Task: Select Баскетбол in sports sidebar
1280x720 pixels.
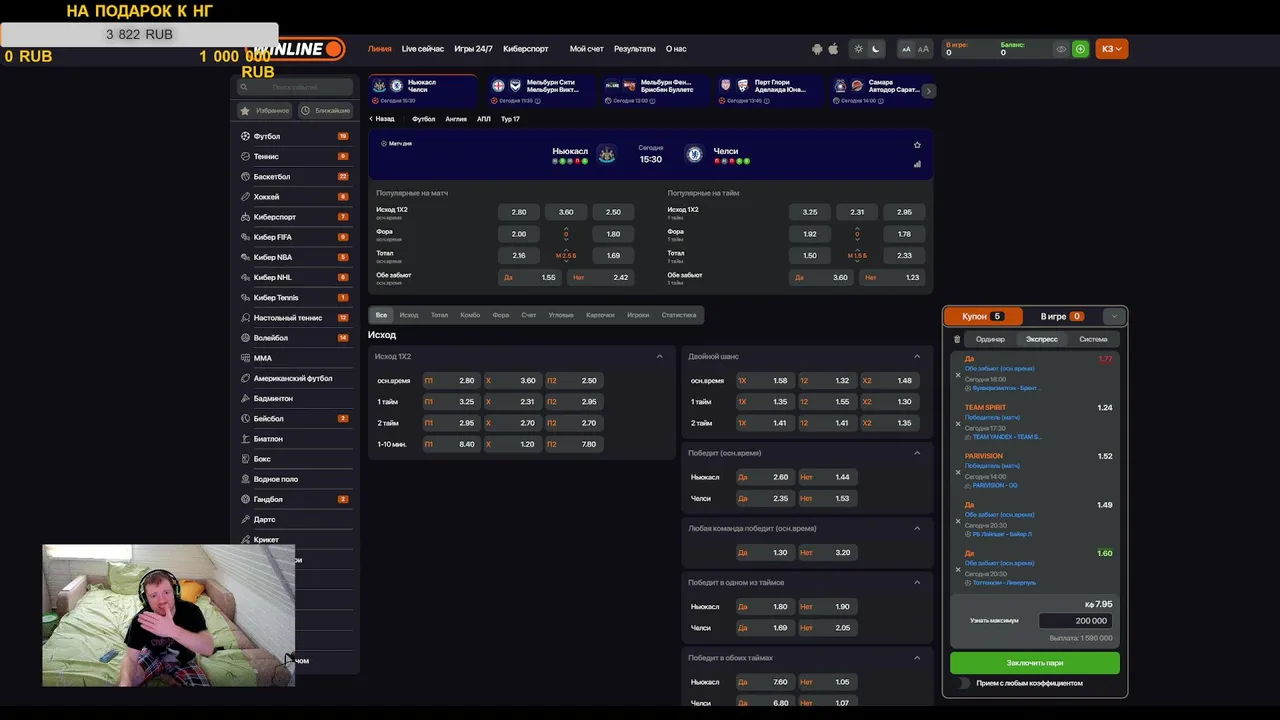Action: click(294, 176)
